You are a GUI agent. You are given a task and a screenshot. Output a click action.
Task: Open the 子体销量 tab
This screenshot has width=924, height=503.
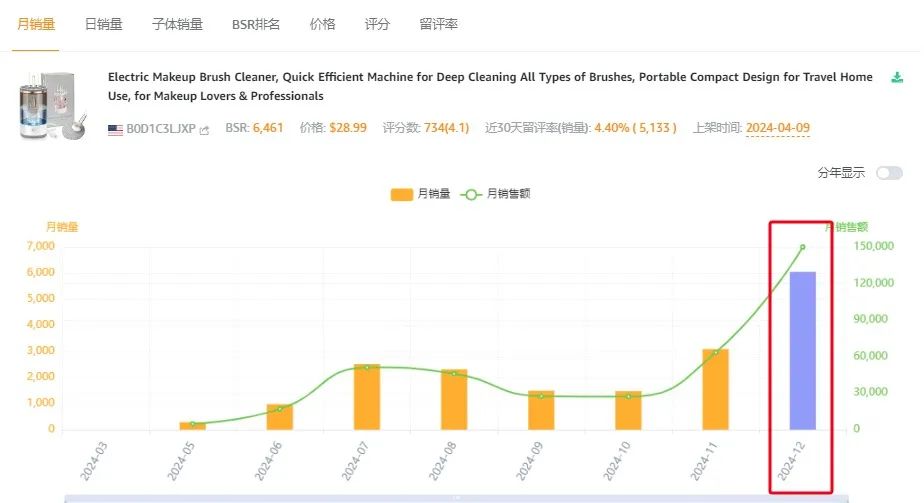pyautogui.click(x=177, y=24)
